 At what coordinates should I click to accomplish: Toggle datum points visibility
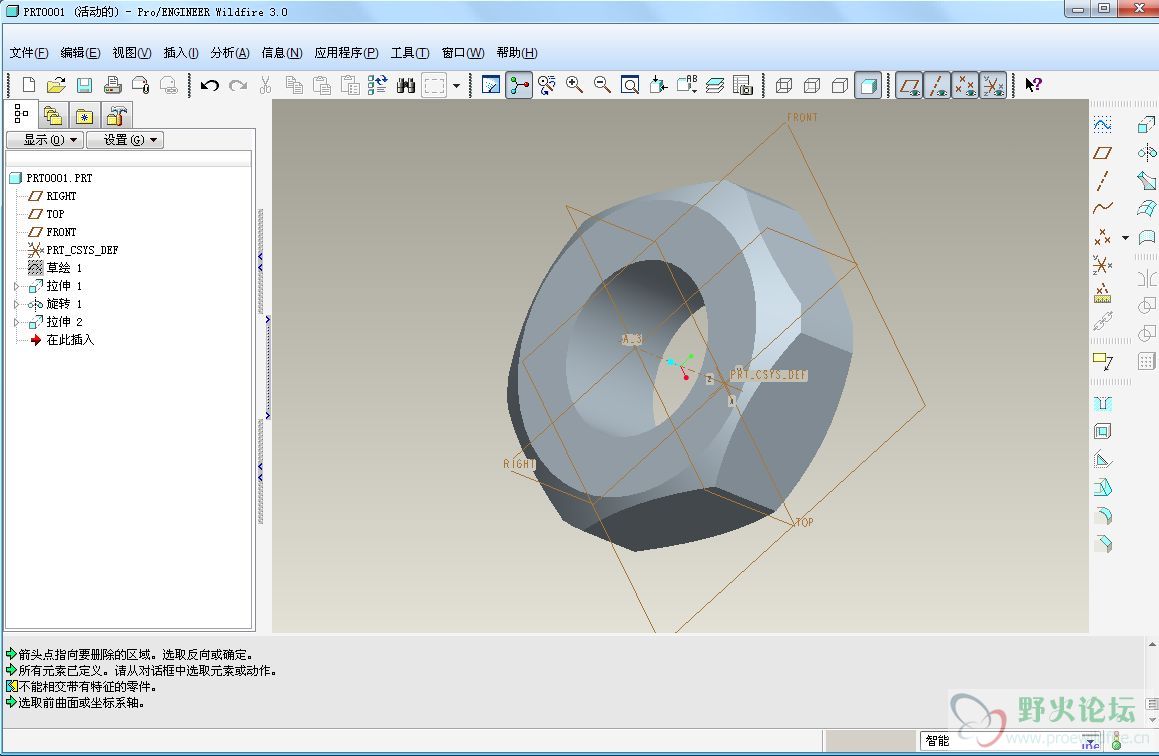[x=965, y=85]
